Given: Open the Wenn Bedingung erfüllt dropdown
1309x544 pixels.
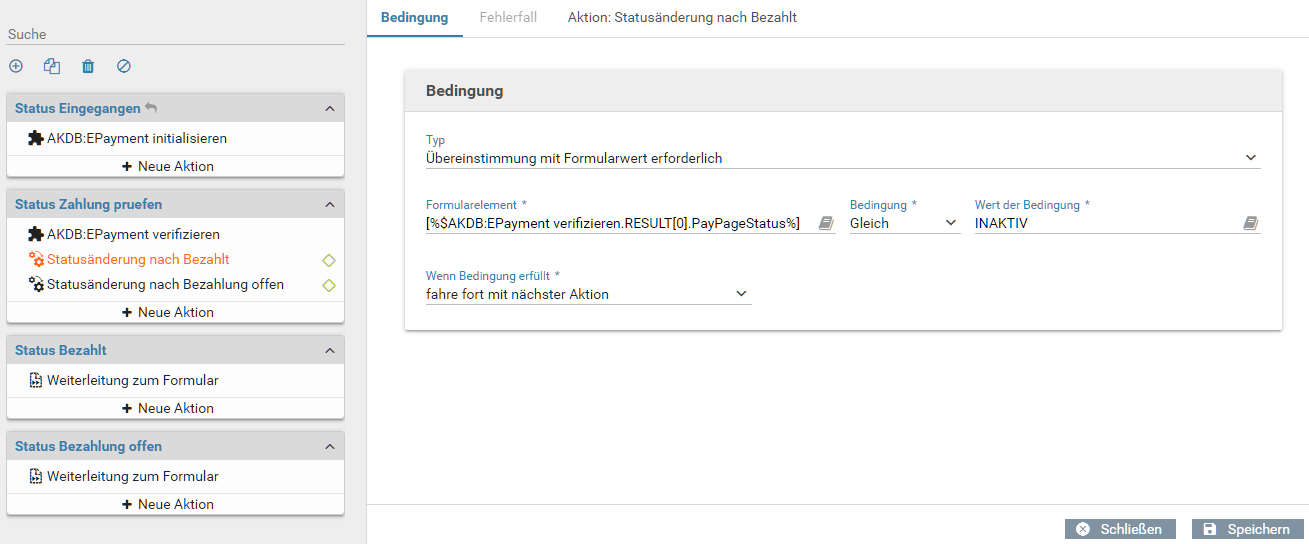Looking at the screenshot, I should 588,294.
